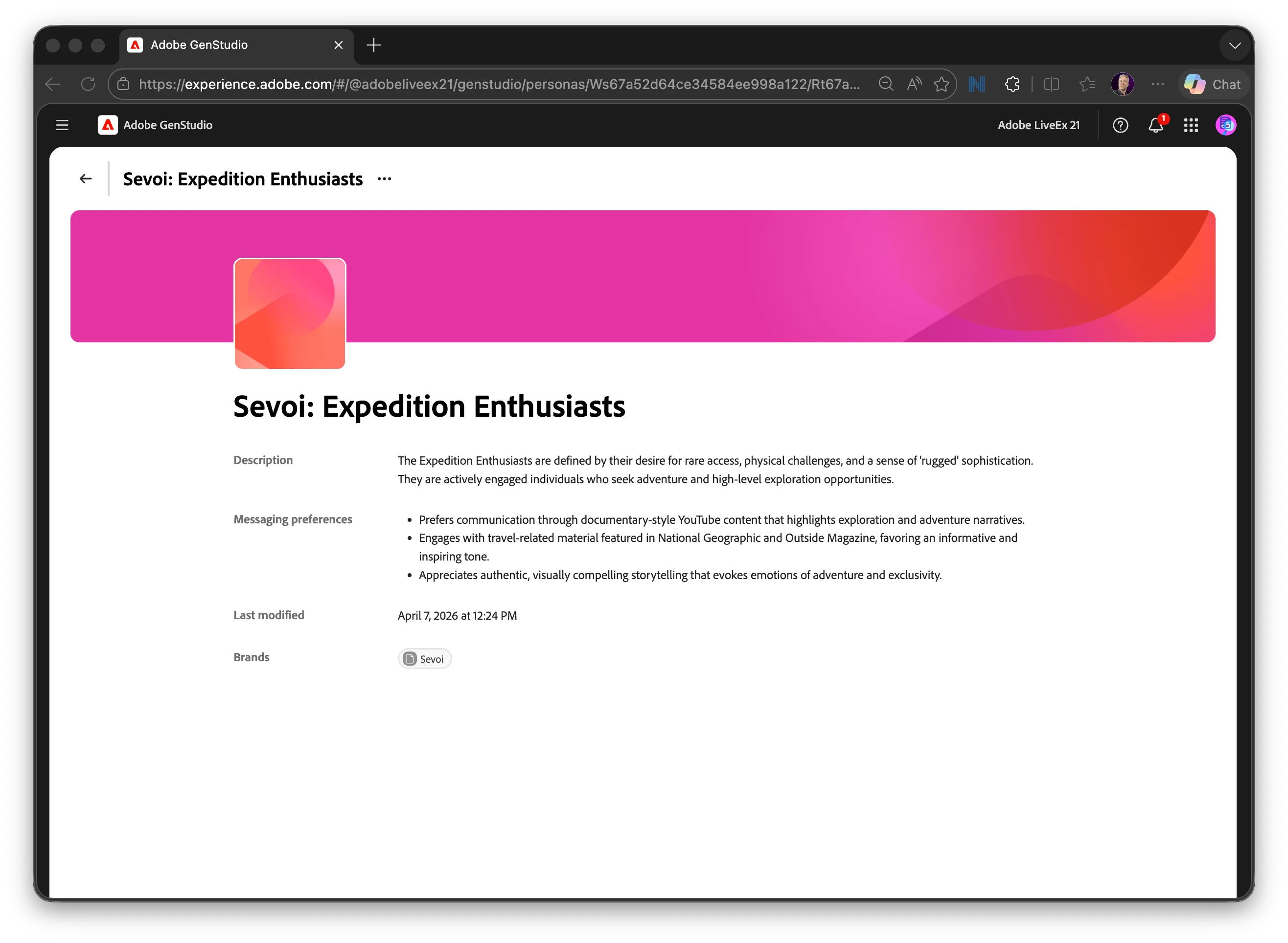Click the persona square thumbnail image
Screen dimensions: 1288x943
[x=290, y=314]
